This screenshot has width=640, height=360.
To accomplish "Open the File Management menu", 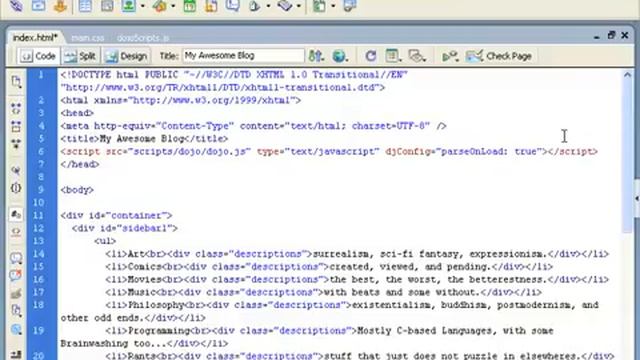I will [316, 56].
